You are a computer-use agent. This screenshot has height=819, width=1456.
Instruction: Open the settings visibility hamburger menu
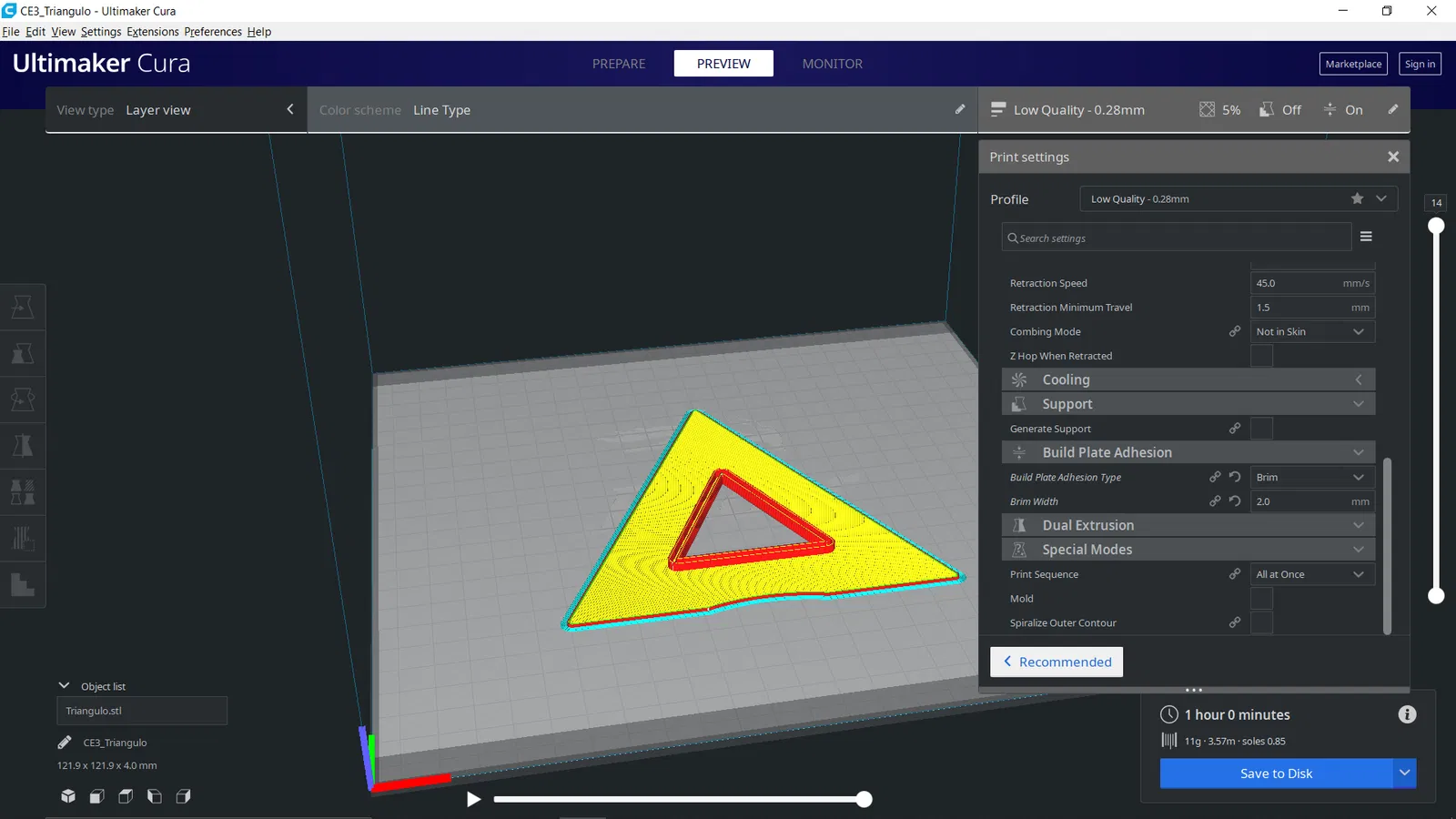coord(1366,237)
